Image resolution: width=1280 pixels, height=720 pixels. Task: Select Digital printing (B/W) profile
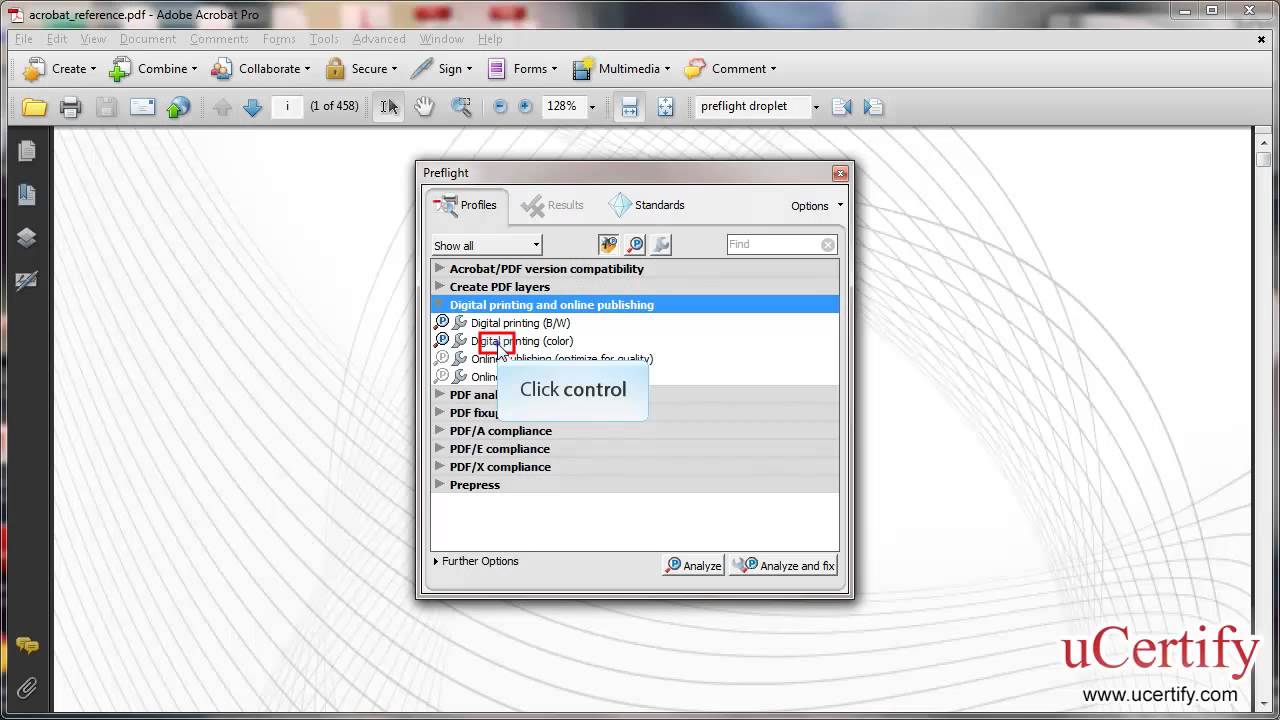pyautogui.click(x=520, y=323)
